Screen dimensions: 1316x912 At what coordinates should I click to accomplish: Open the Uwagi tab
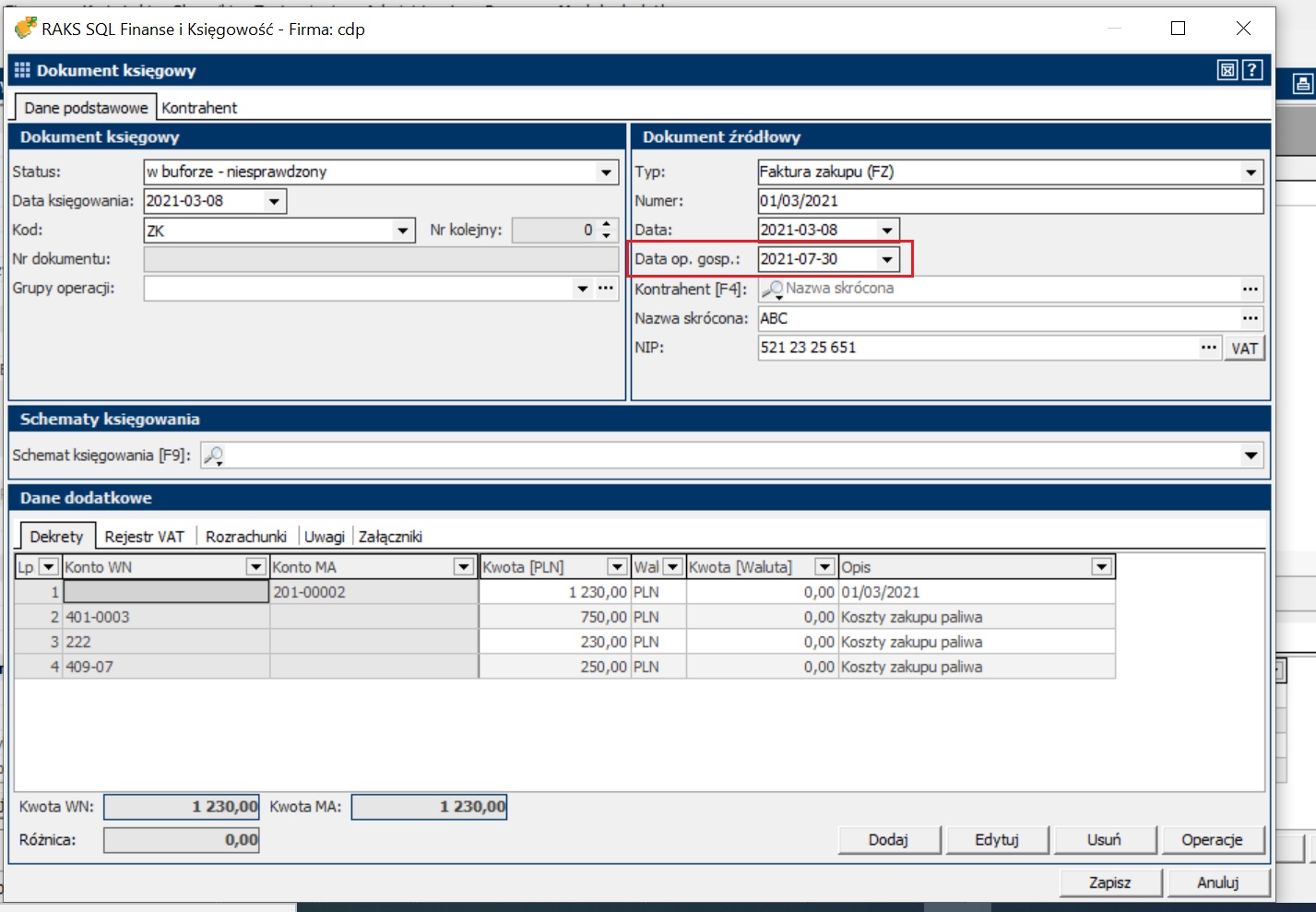[325, 537]
